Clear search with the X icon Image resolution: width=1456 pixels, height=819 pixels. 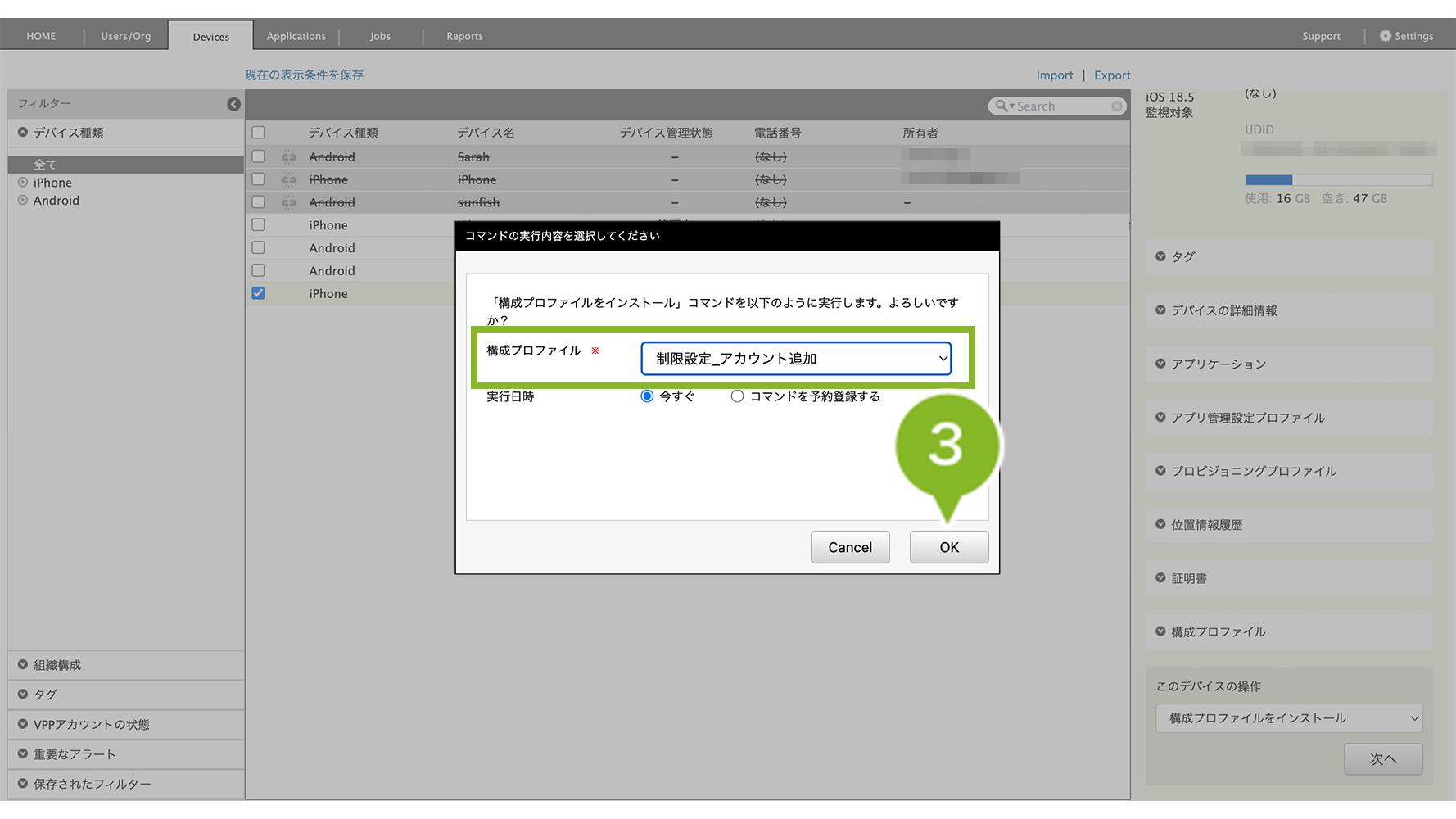(1116, 106)
